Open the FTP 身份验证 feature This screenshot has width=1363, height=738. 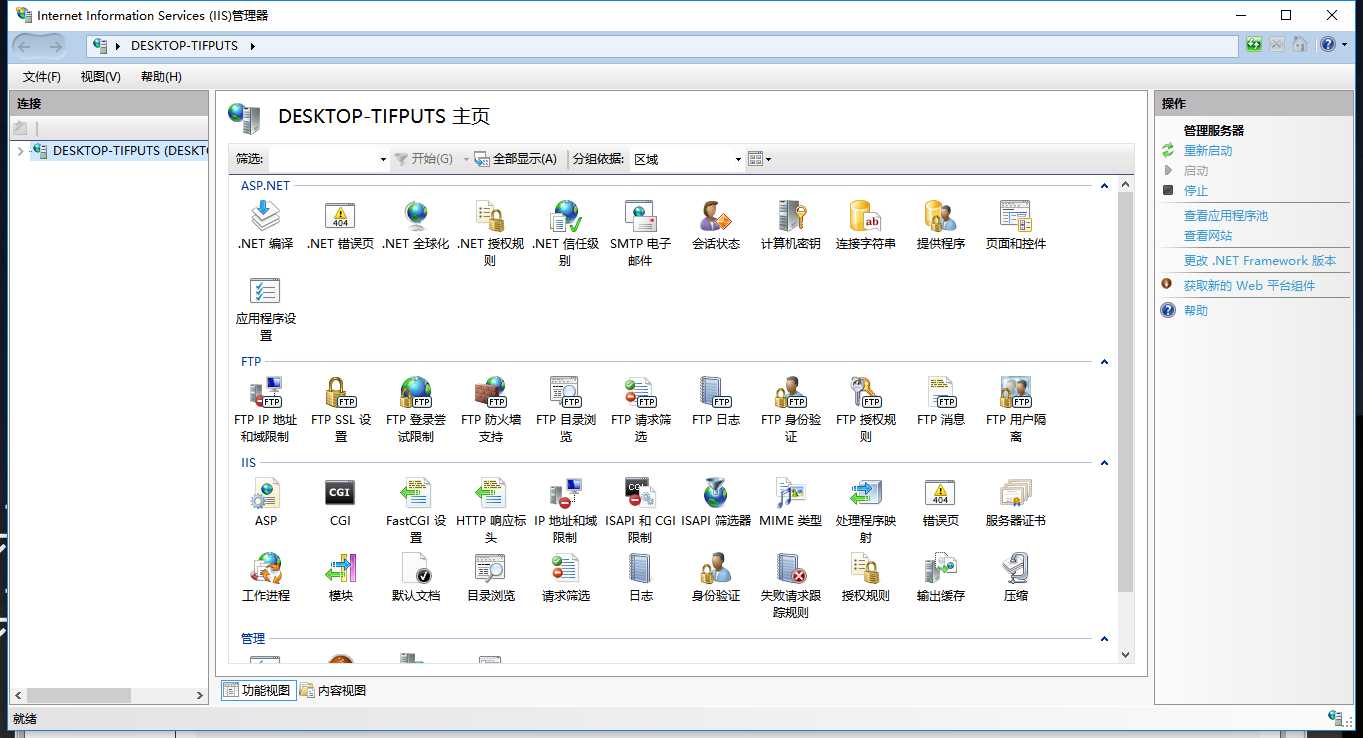click(790, 393)
